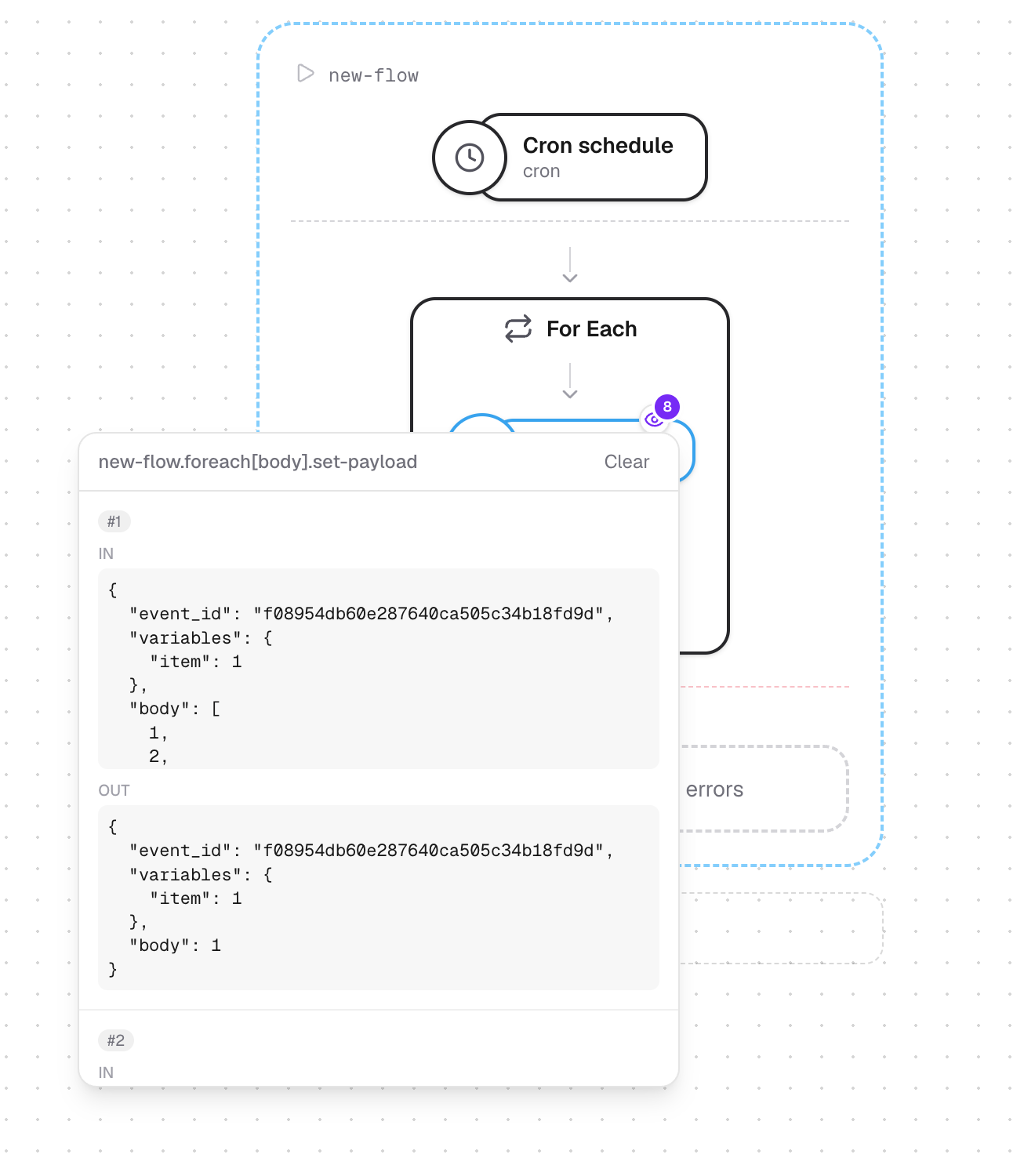Click the errors placeholder box
Viewport: 1024px width, 1176px height.
pos(764,789)
